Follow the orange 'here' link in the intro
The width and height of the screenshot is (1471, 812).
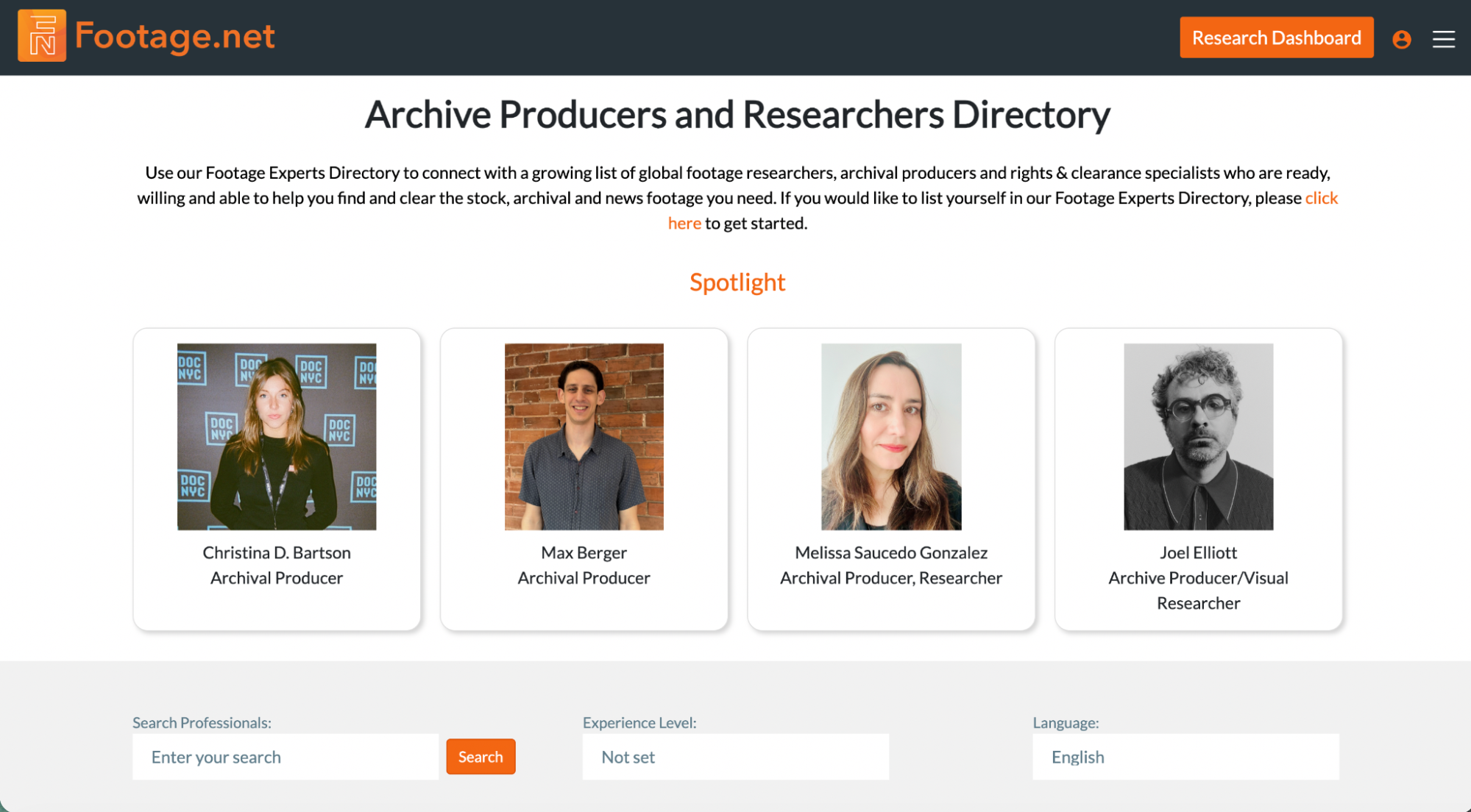click(x=684, y=223)
